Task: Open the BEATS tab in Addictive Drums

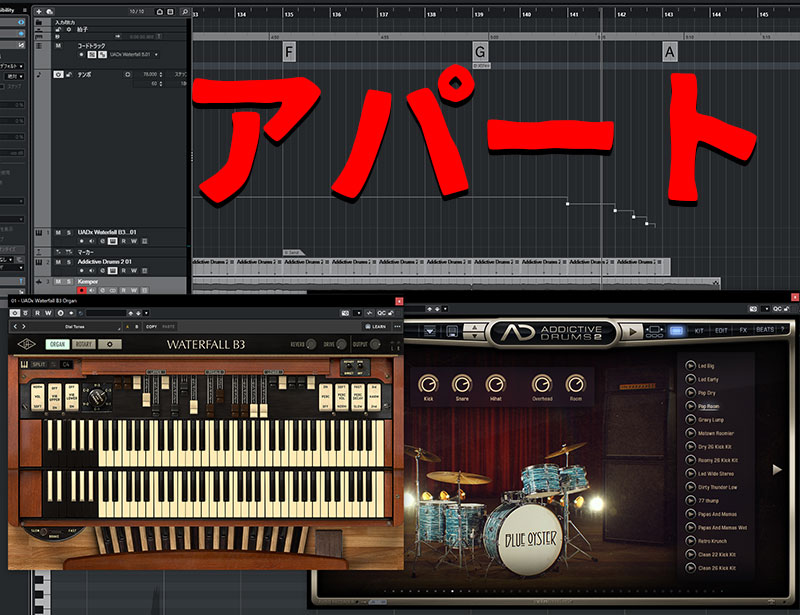Action: [x=765, y=330]
